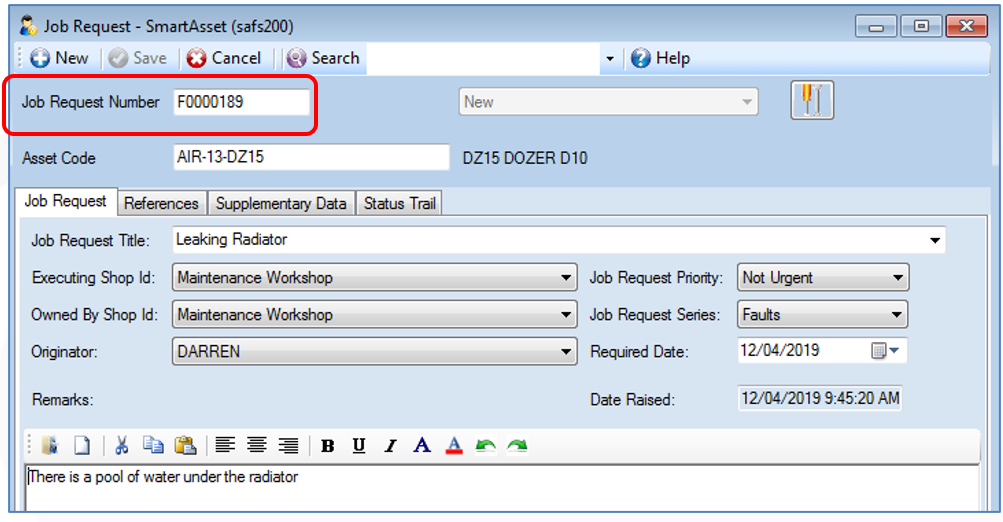Open the Job Request Priority dropdown
Image resolution: width=1003 pixels, height=522 pixels.
click(x=823, y=278)
